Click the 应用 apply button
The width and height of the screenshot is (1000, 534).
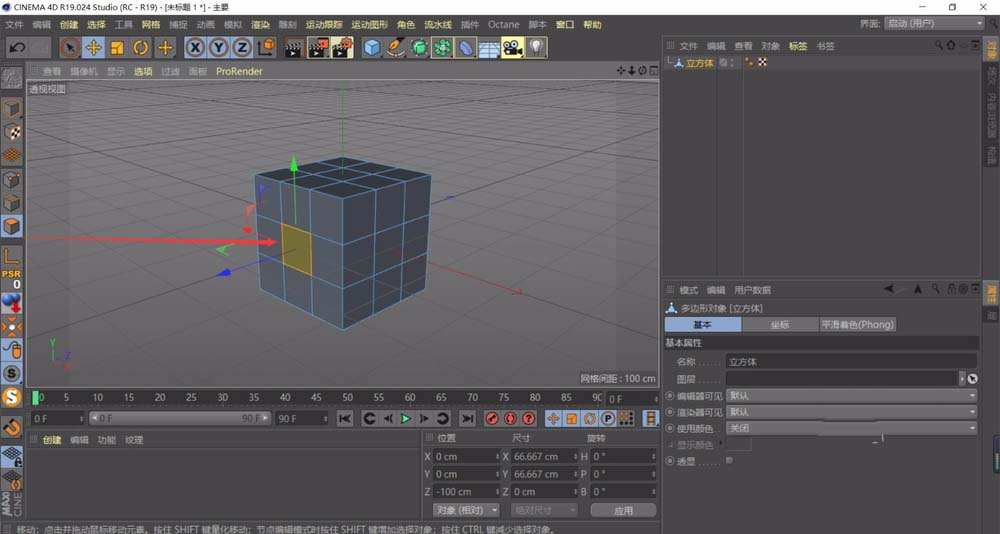623,510
